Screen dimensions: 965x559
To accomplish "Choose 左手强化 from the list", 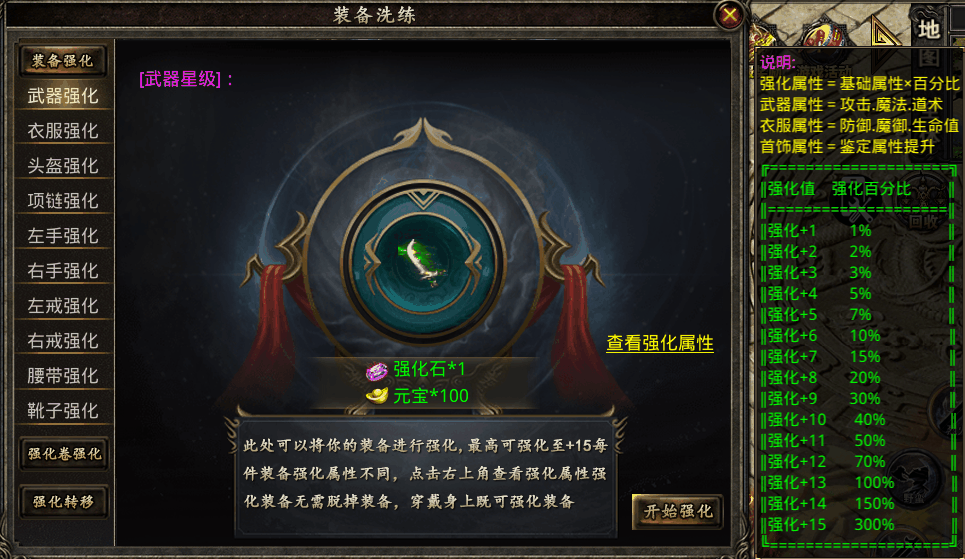I will click(63, 236).
